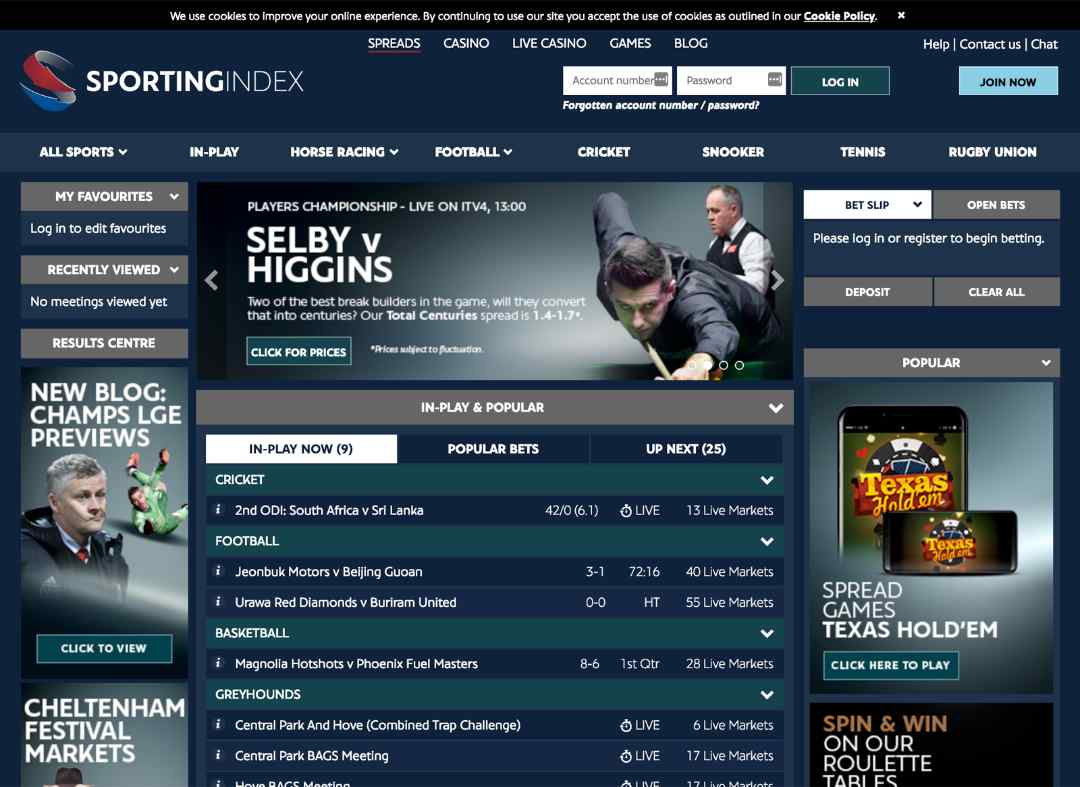
Task: Collapse the In-Play & Popular panel
Action: click(x=775, y=408)
